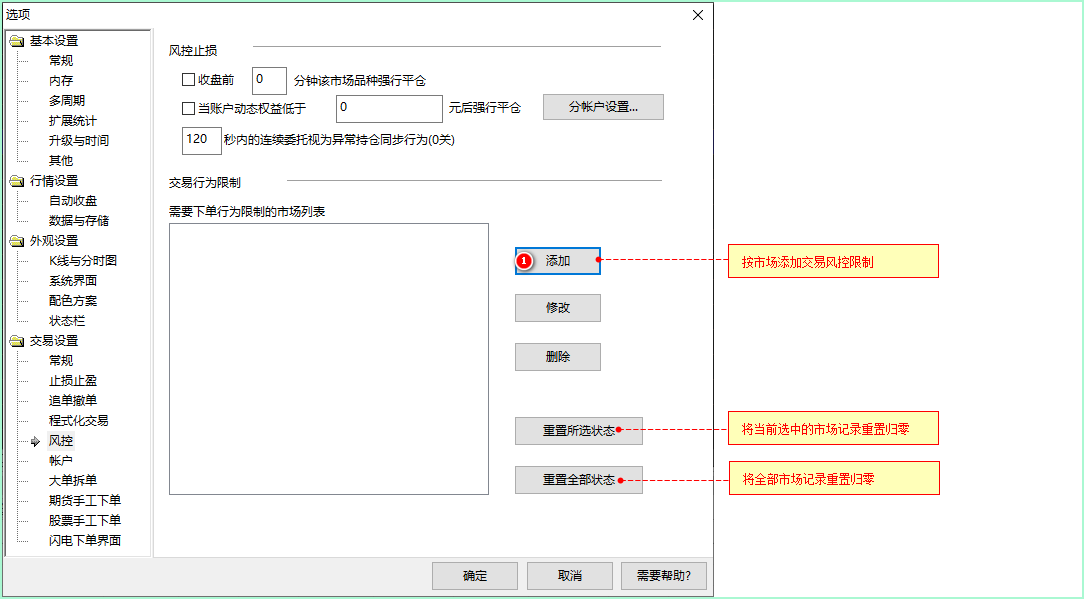Open 常规 under 基本设置
Viewport: 1084px width, 599px height.
(61, 61)
